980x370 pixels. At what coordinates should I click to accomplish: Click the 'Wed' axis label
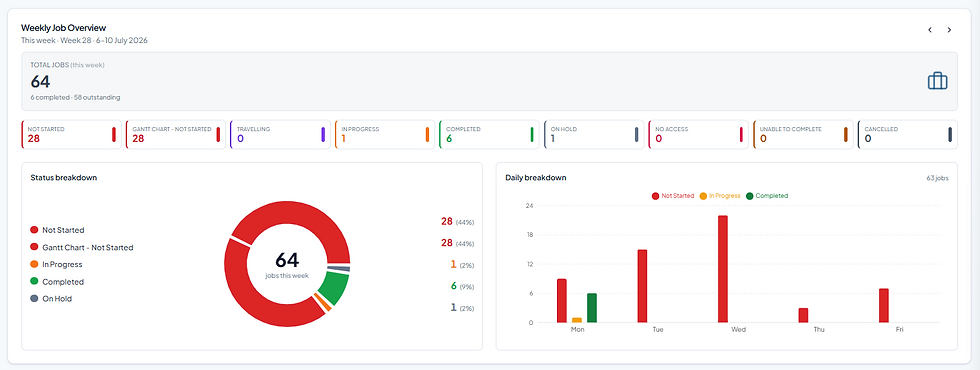(x=738, y=329)
